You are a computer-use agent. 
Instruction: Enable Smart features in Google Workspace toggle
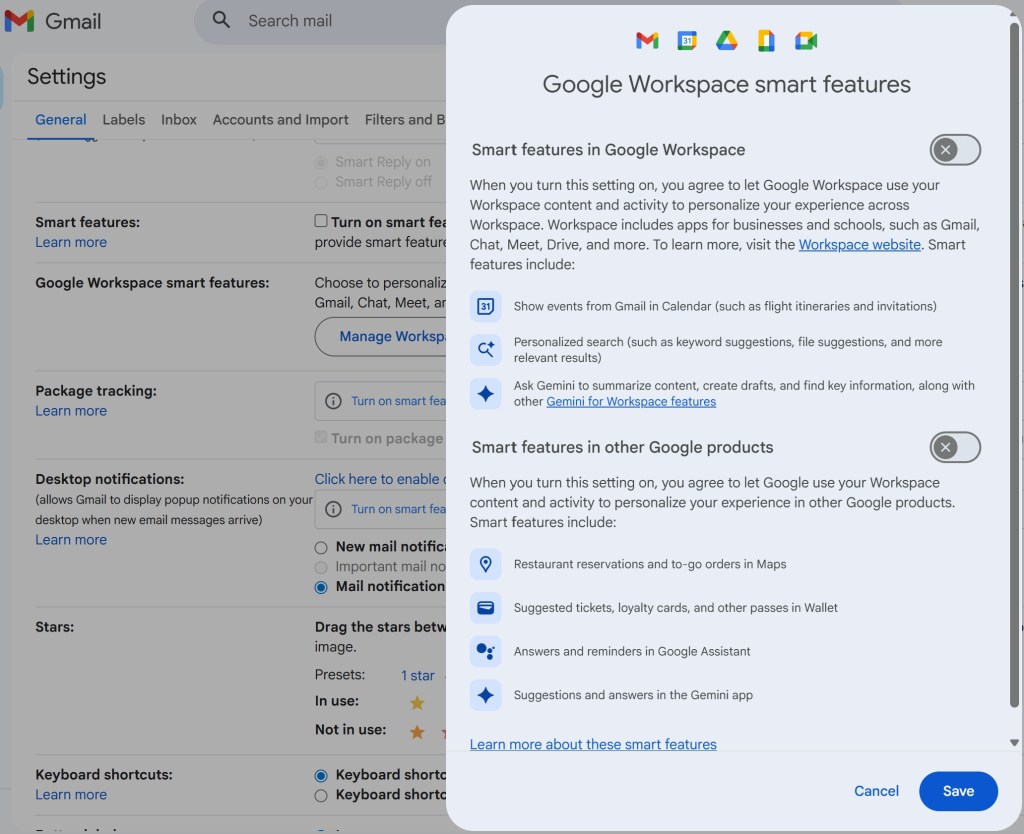click(955, 150)
